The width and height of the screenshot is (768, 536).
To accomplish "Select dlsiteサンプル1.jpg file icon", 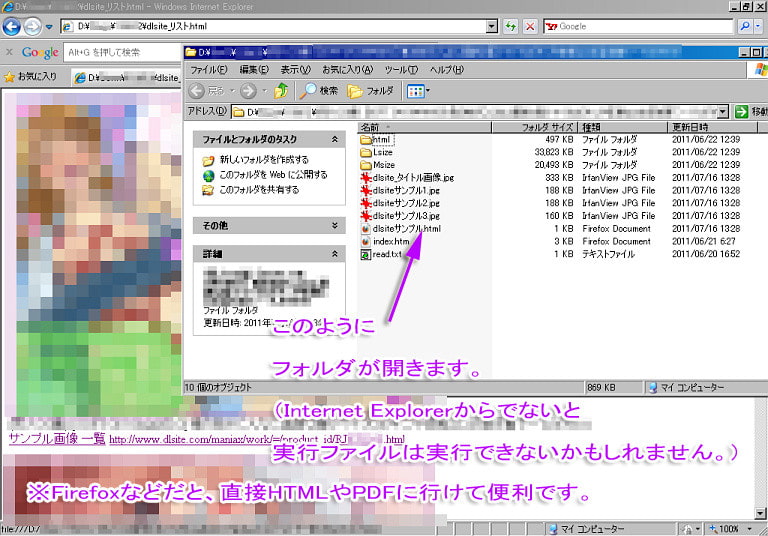I will (x=365, y=191).
